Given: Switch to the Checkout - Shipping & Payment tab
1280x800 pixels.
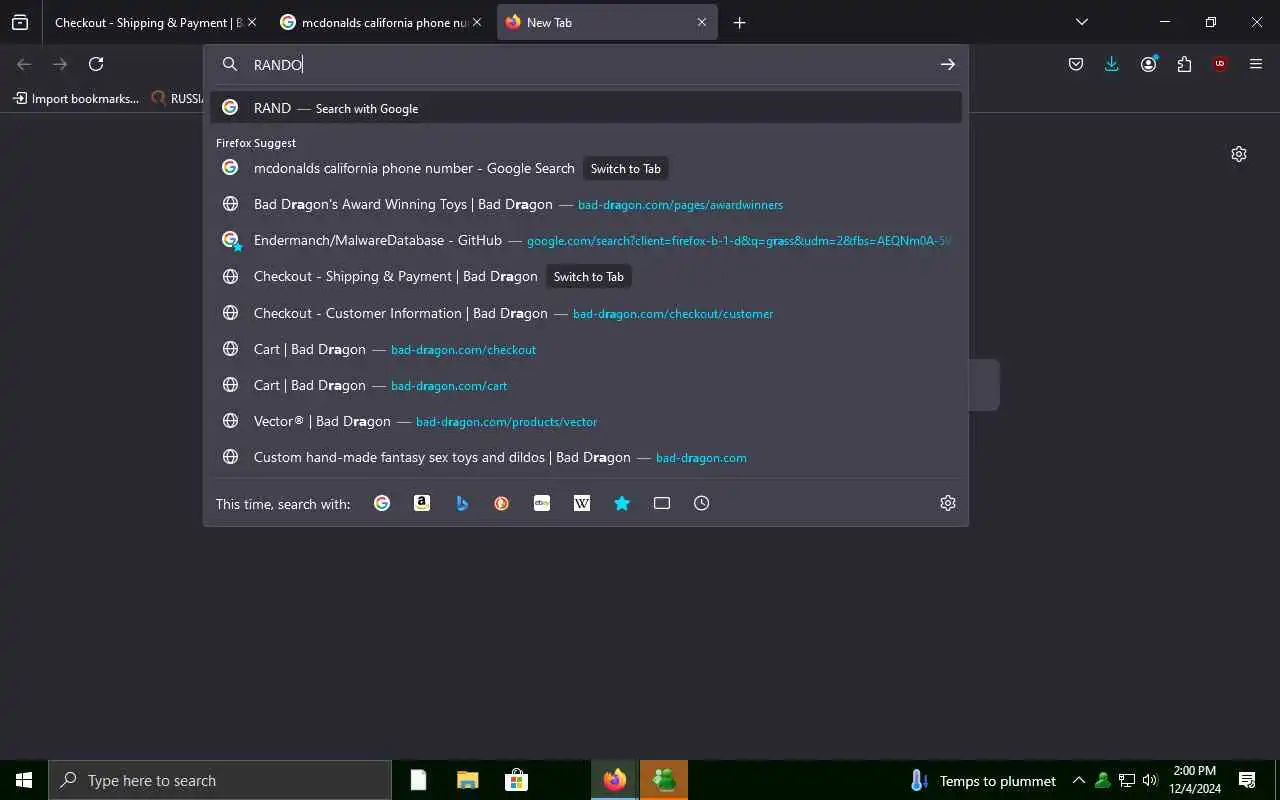Looking at the screenshot, I should point(148,22).
